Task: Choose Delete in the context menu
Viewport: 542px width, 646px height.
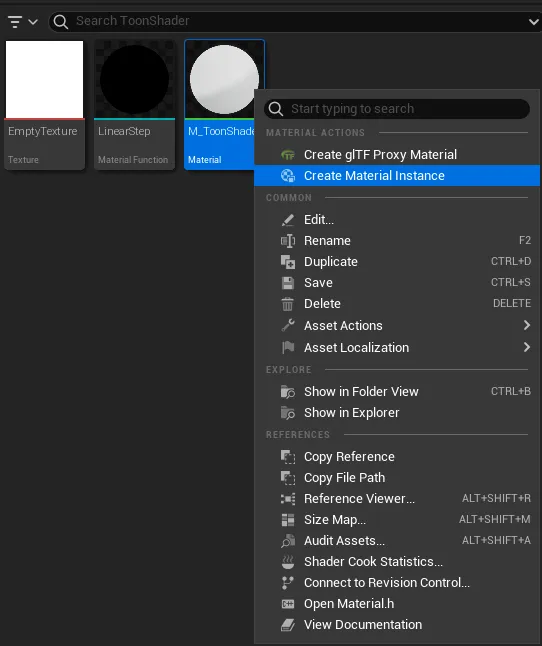Action: tap(397, 304)
